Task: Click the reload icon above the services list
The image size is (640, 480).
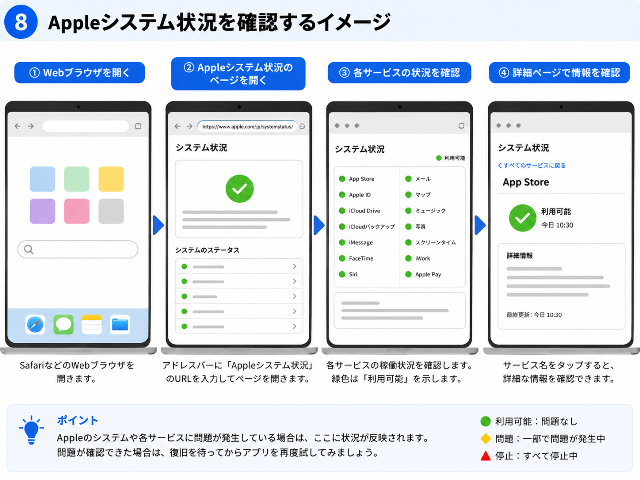Action: [x=461, y=126]
